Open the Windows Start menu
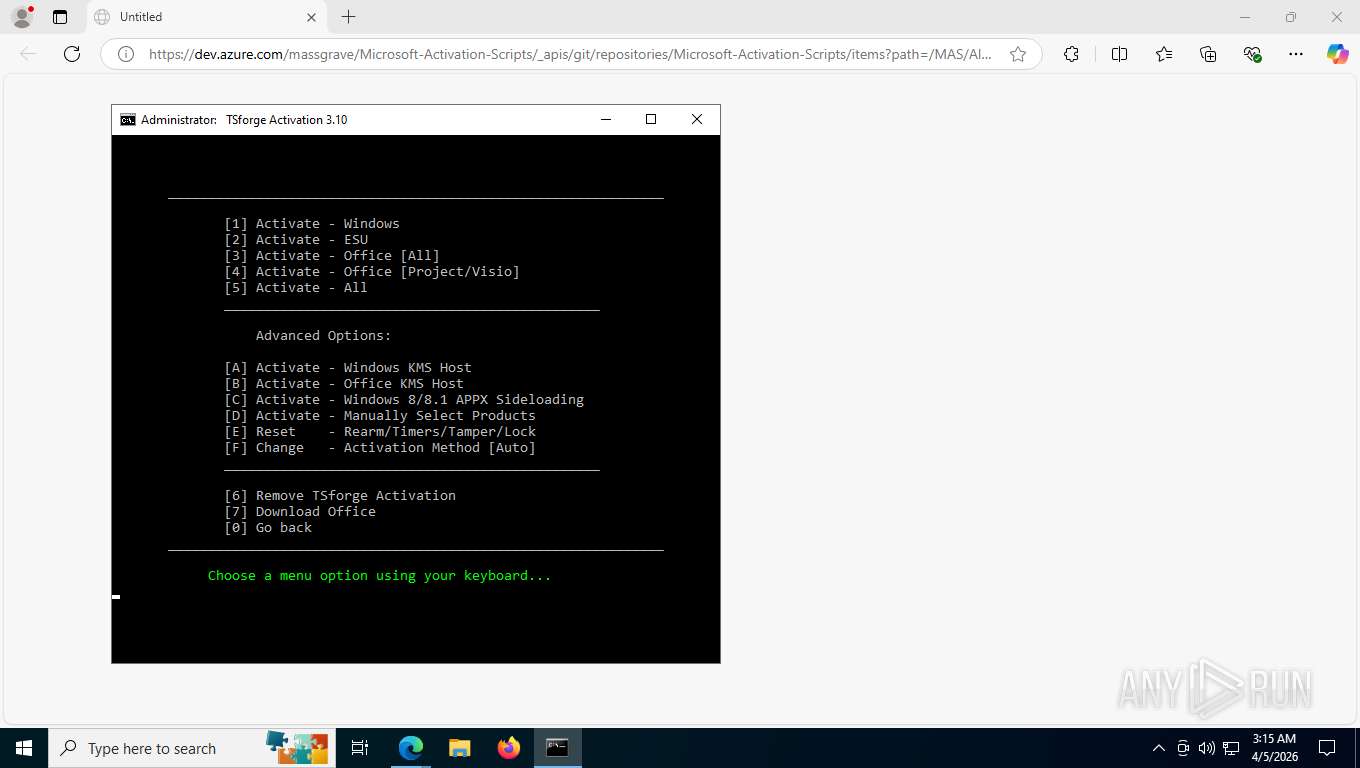1360x768 pixels. [24, 748]
